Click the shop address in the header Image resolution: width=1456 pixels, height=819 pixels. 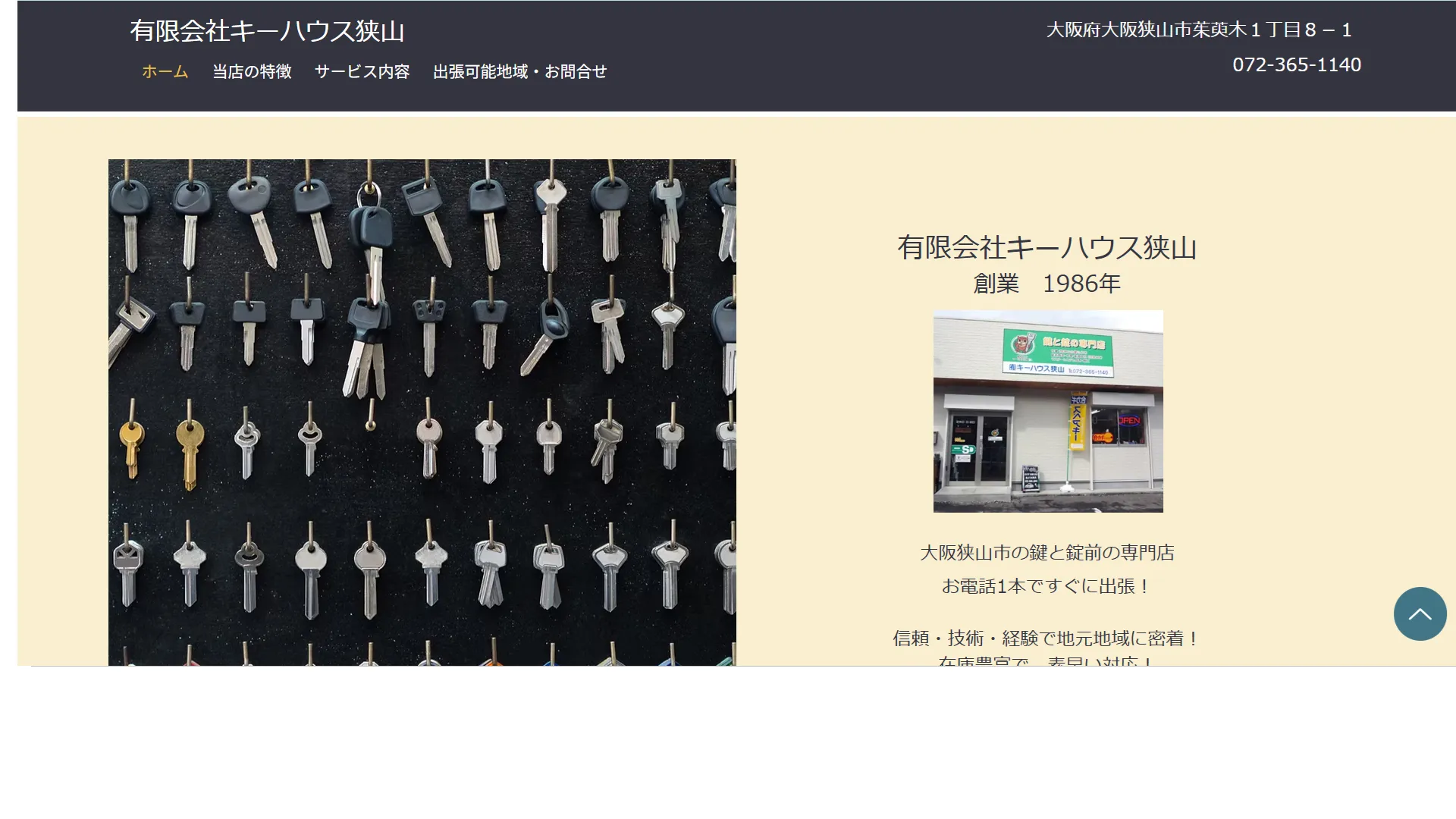[x=1198, y=30]
